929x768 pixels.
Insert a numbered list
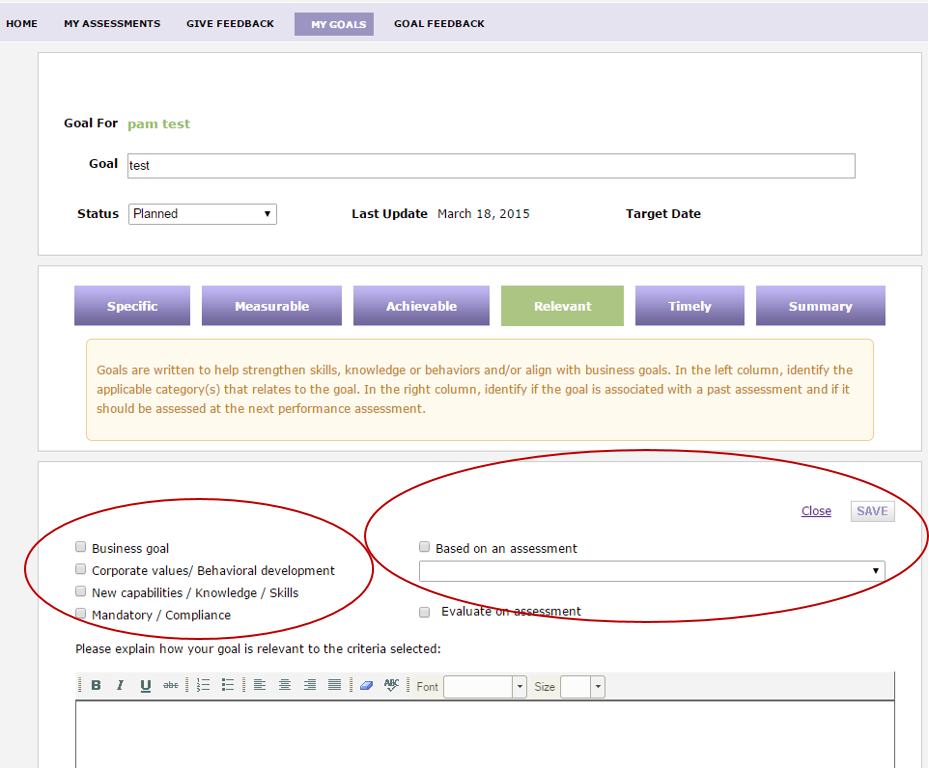click(x=203, y=686)
